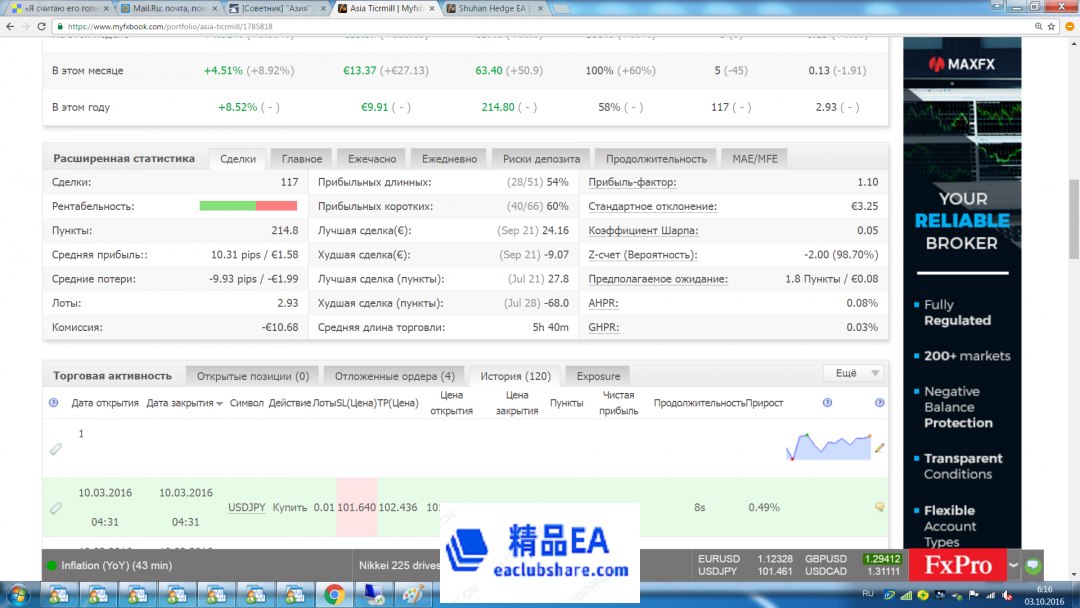Open the Риски депозита tab

[541, 158]
